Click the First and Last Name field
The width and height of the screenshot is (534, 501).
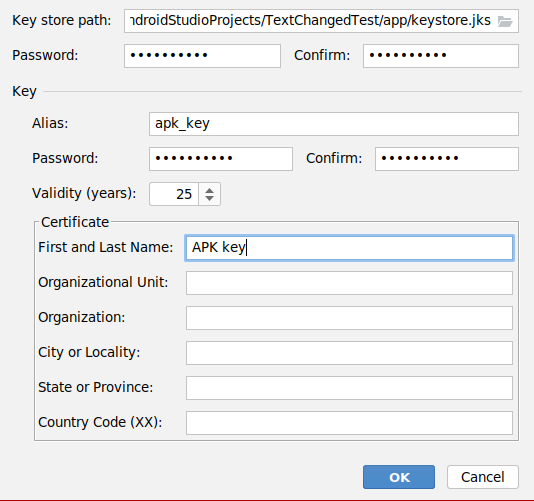(349, 248)
